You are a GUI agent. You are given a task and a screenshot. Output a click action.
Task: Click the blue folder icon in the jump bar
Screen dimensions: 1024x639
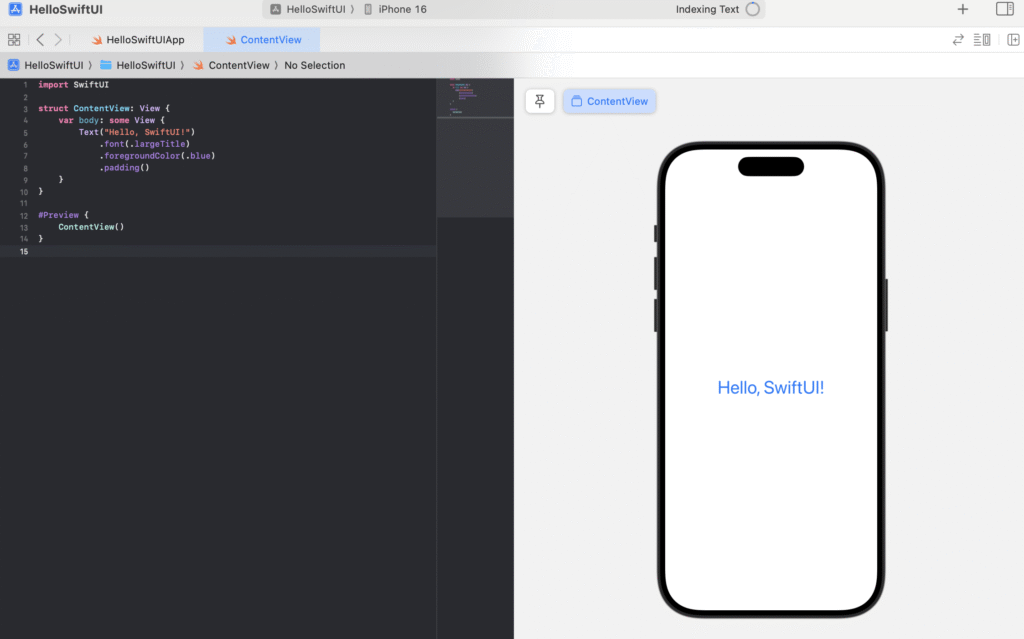[x=105, y=65]
